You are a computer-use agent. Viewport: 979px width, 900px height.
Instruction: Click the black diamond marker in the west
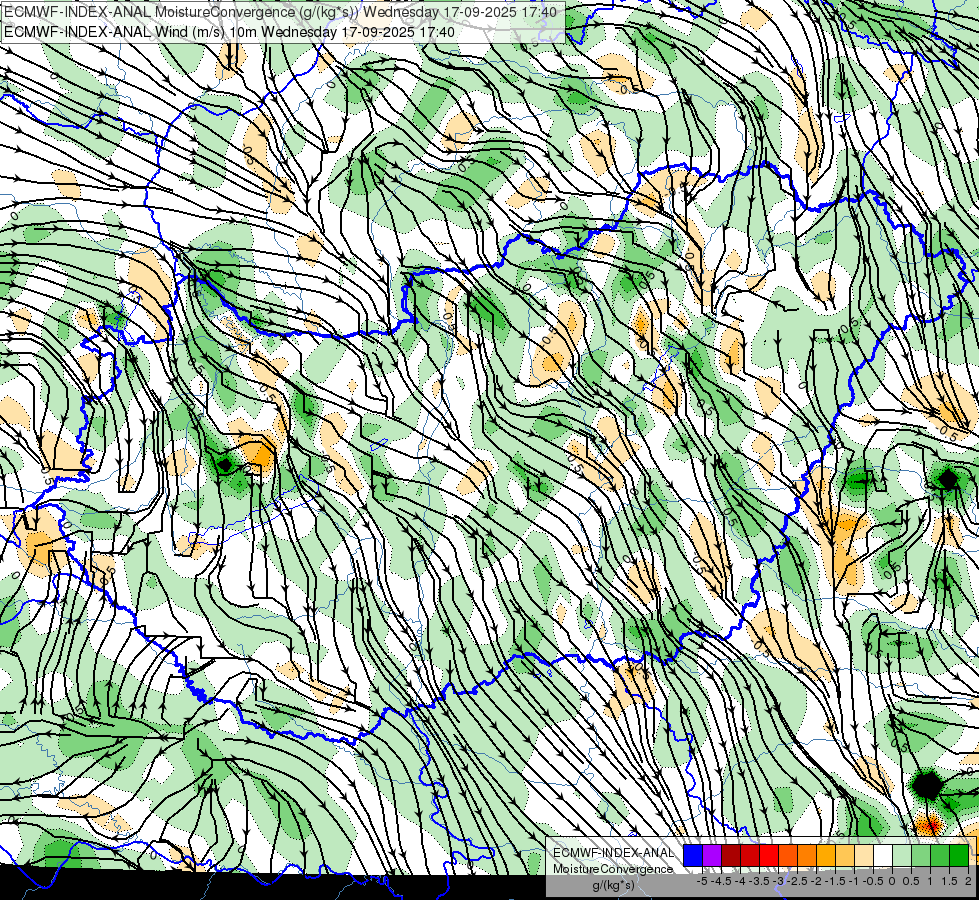[225, 465]
